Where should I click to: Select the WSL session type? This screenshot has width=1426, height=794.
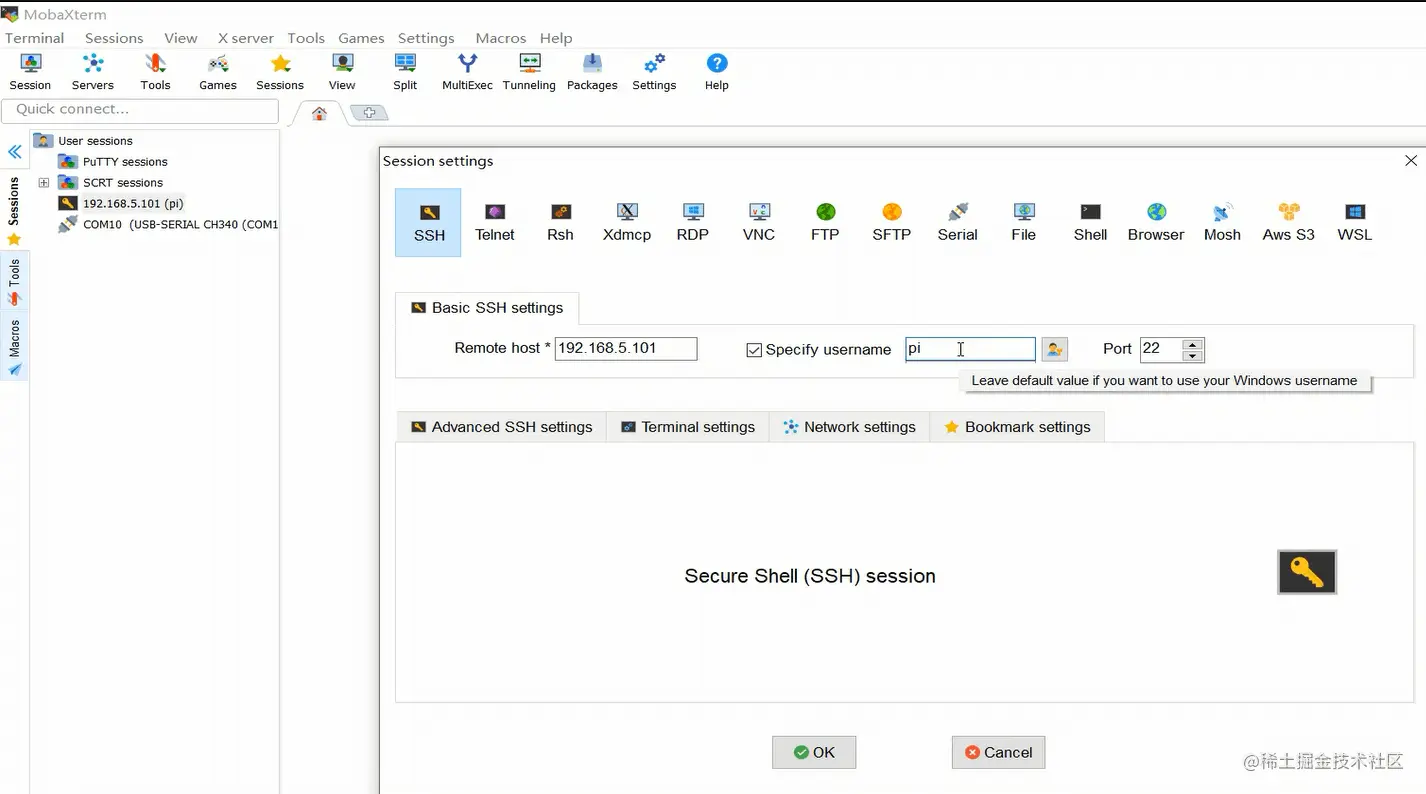pos(1355,223)
